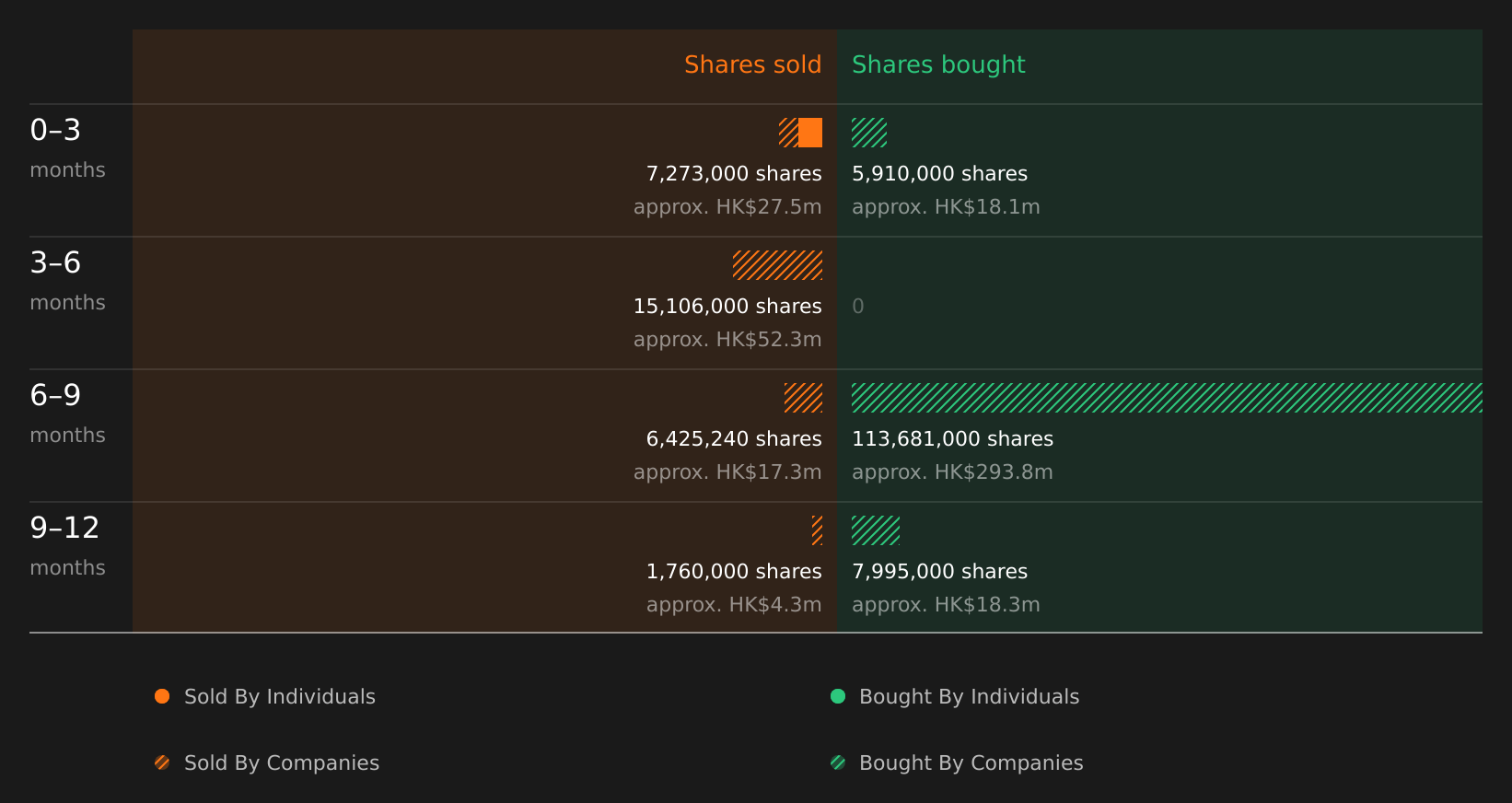Click the 7,995,000 shares value
This screenshot has width=1512, height=803.
click(939, 572)
